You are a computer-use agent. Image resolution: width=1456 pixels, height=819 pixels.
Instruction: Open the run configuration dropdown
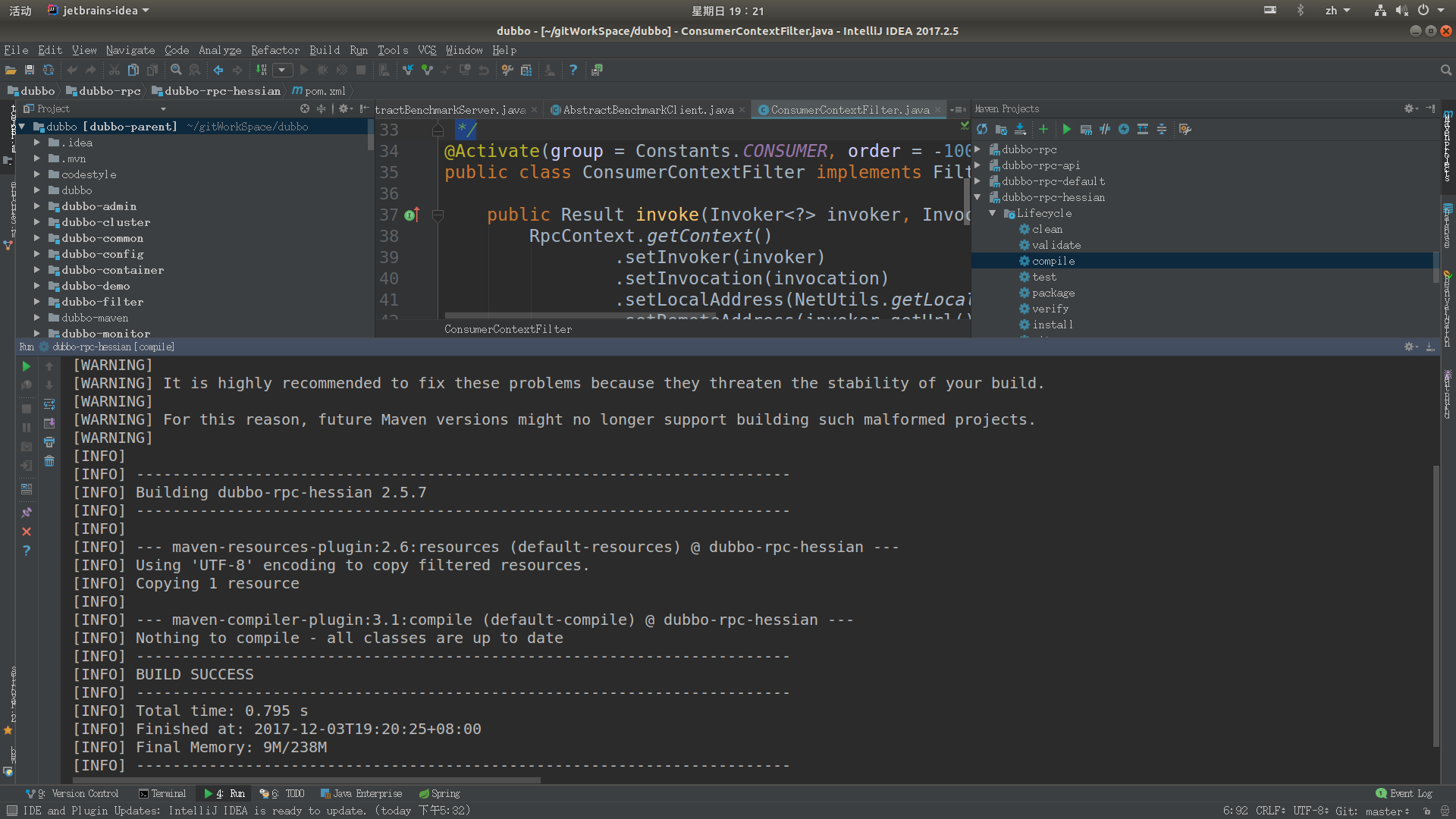(x=282, y=70)
